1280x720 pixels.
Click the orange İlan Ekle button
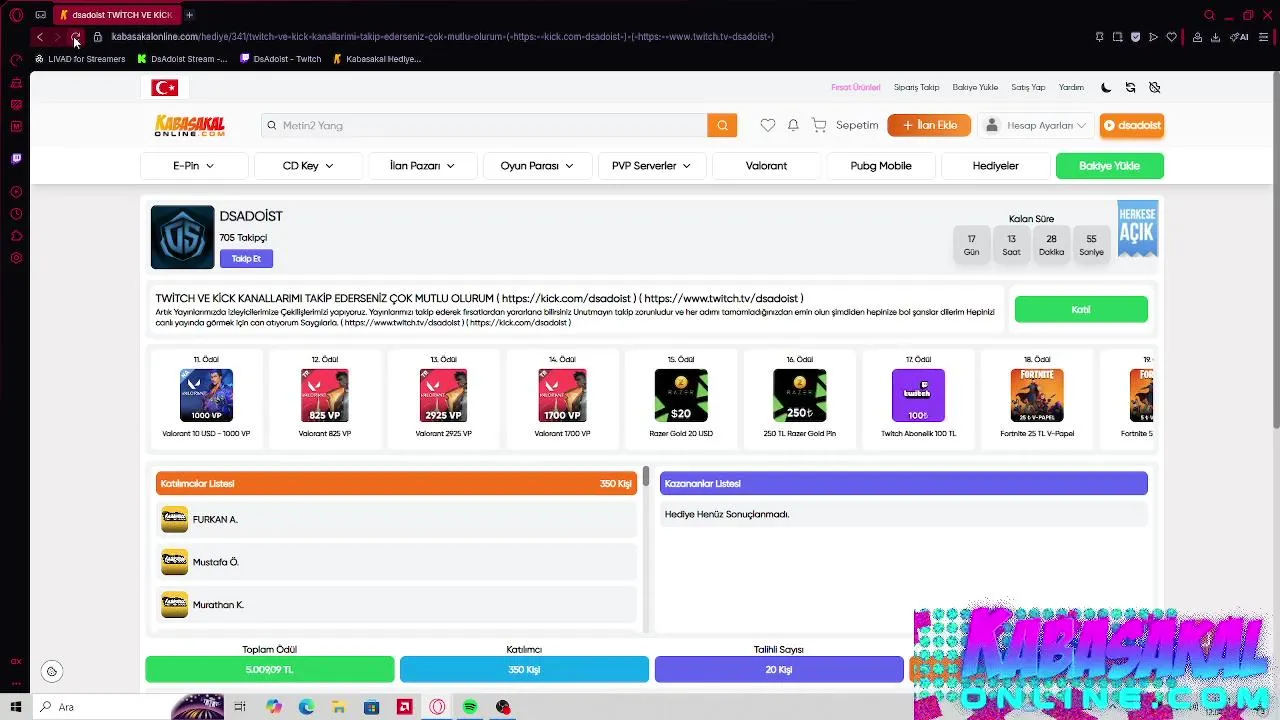coord(929,125)
